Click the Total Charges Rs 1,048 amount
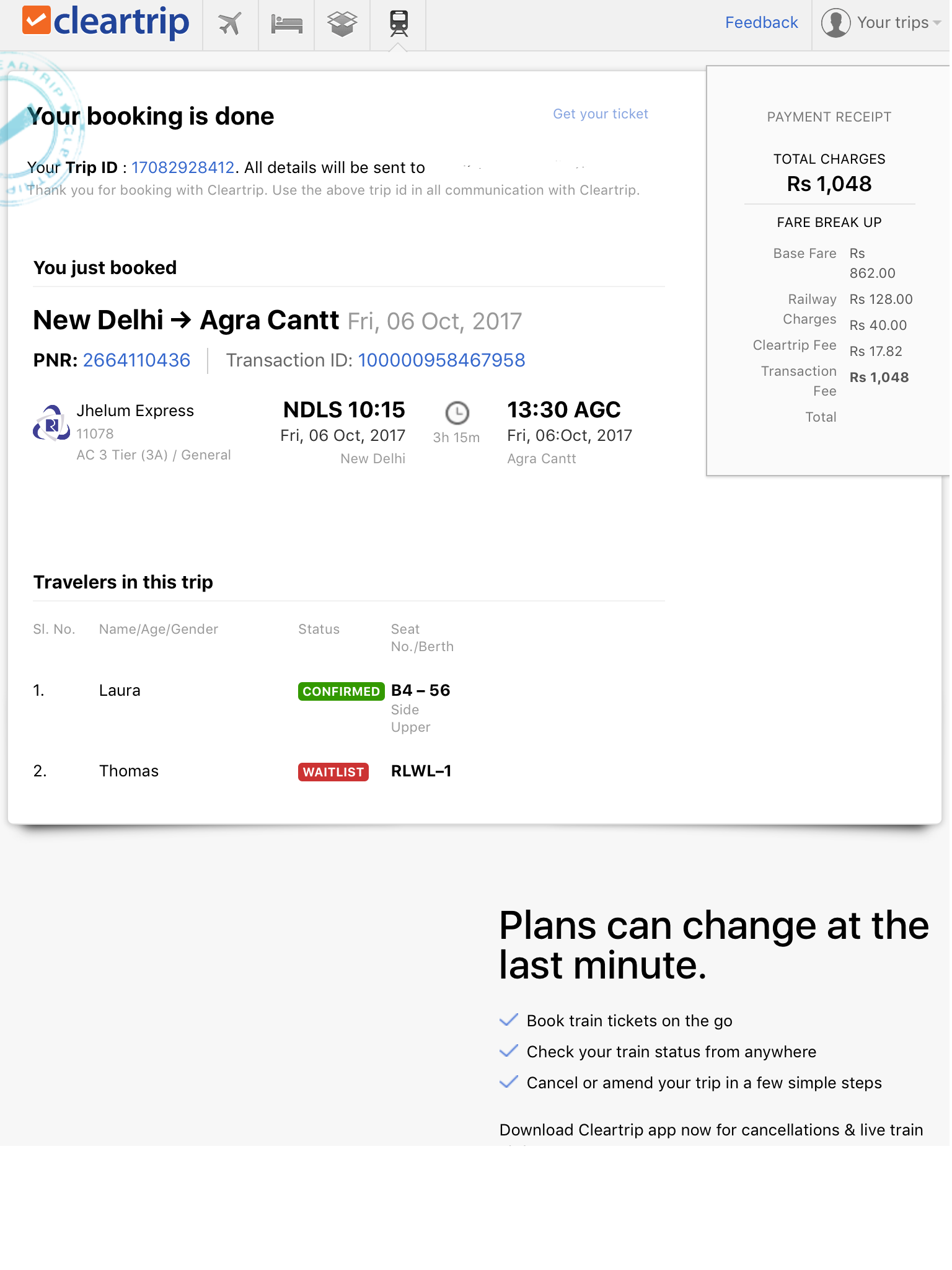This screenshot has width=952, height=1270. 829,184
